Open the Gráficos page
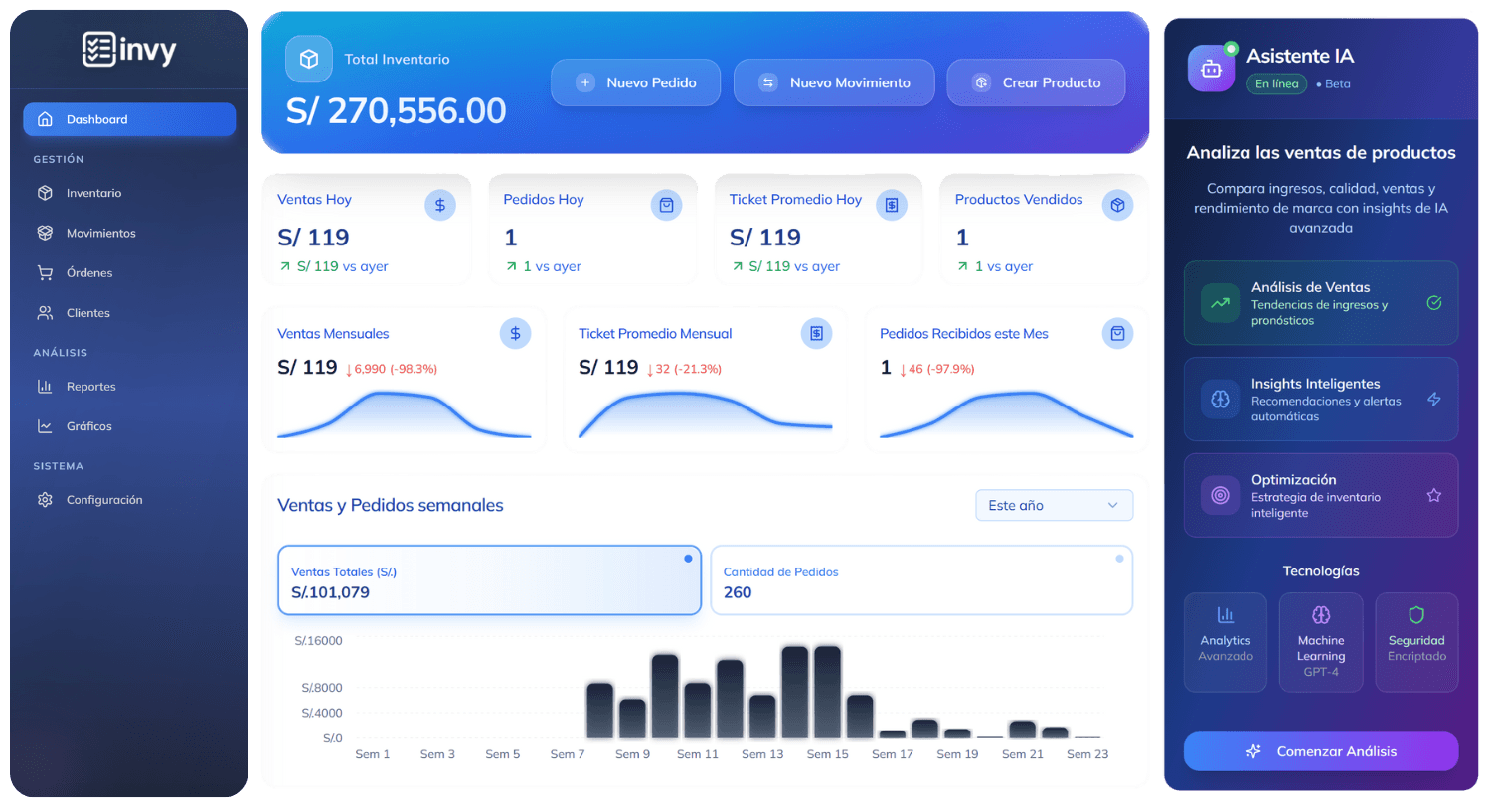Viewport: 1493px width, 812px height. point(129,426)
